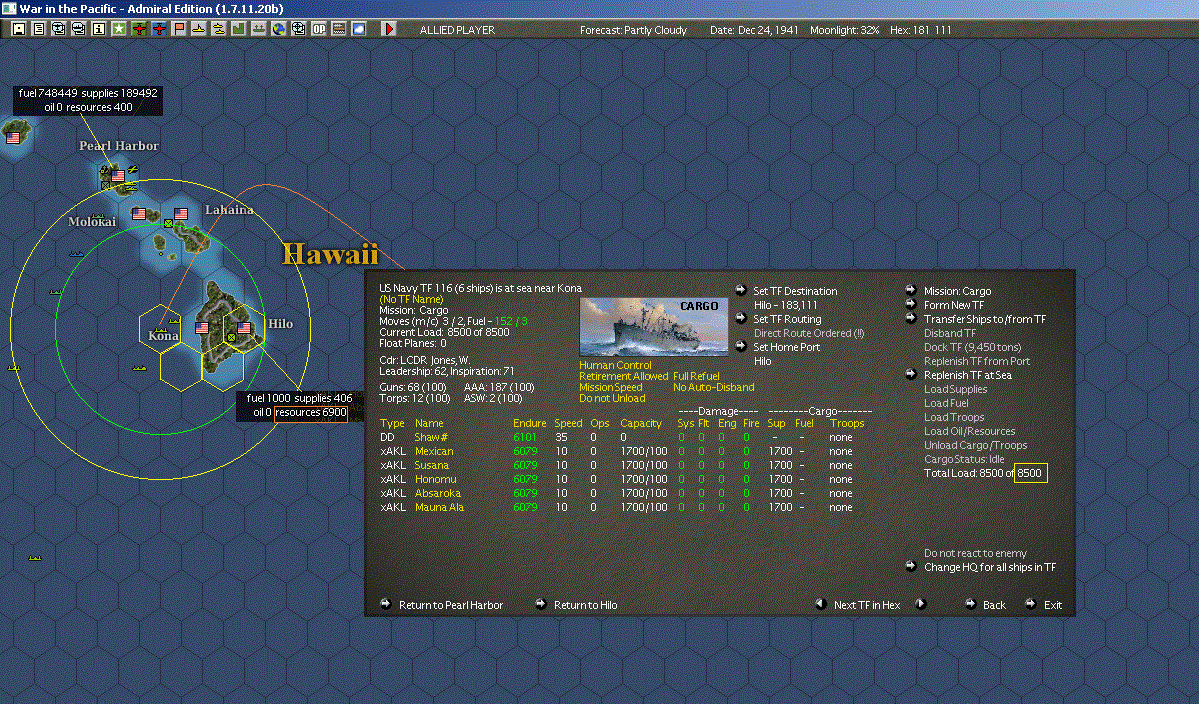Click the green factory toolbar icon
The height and width of the screenshot is (704, 1199).
[239, 29]
